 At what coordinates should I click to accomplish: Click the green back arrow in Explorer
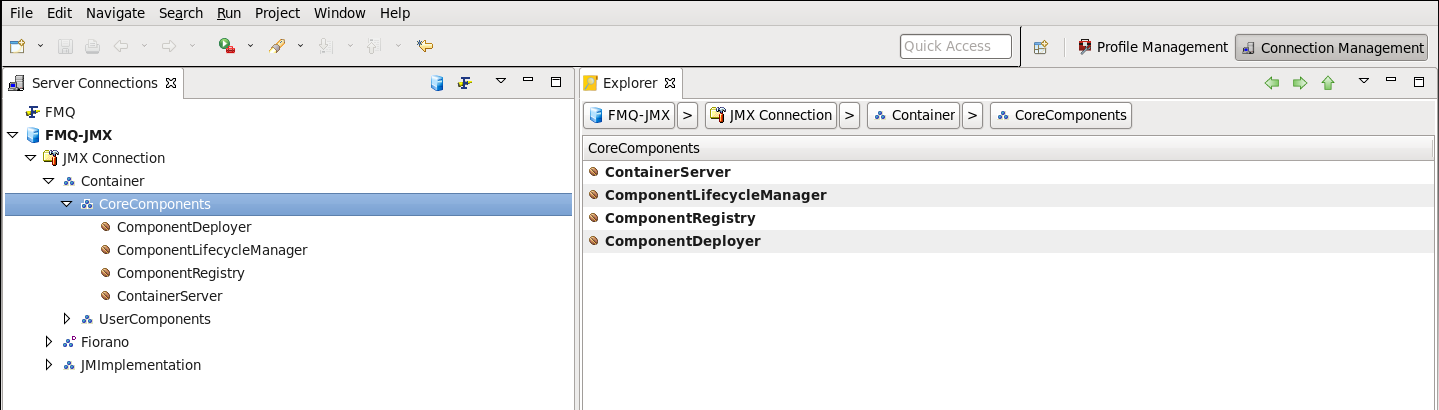click(x=1272, y=83)
